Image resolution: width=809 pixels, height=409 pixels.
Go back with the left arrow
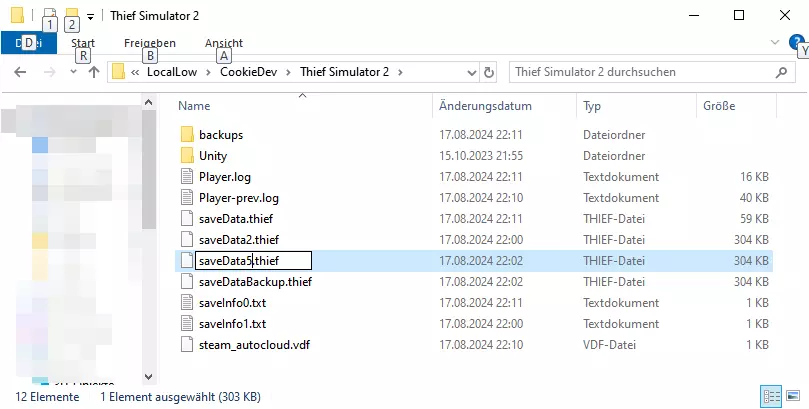(x=20, y=72)
